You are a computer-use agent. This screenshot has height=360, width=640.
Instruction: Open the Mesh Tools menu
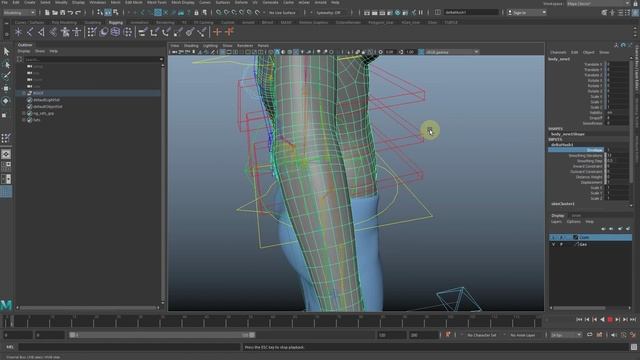pos(157,2)
